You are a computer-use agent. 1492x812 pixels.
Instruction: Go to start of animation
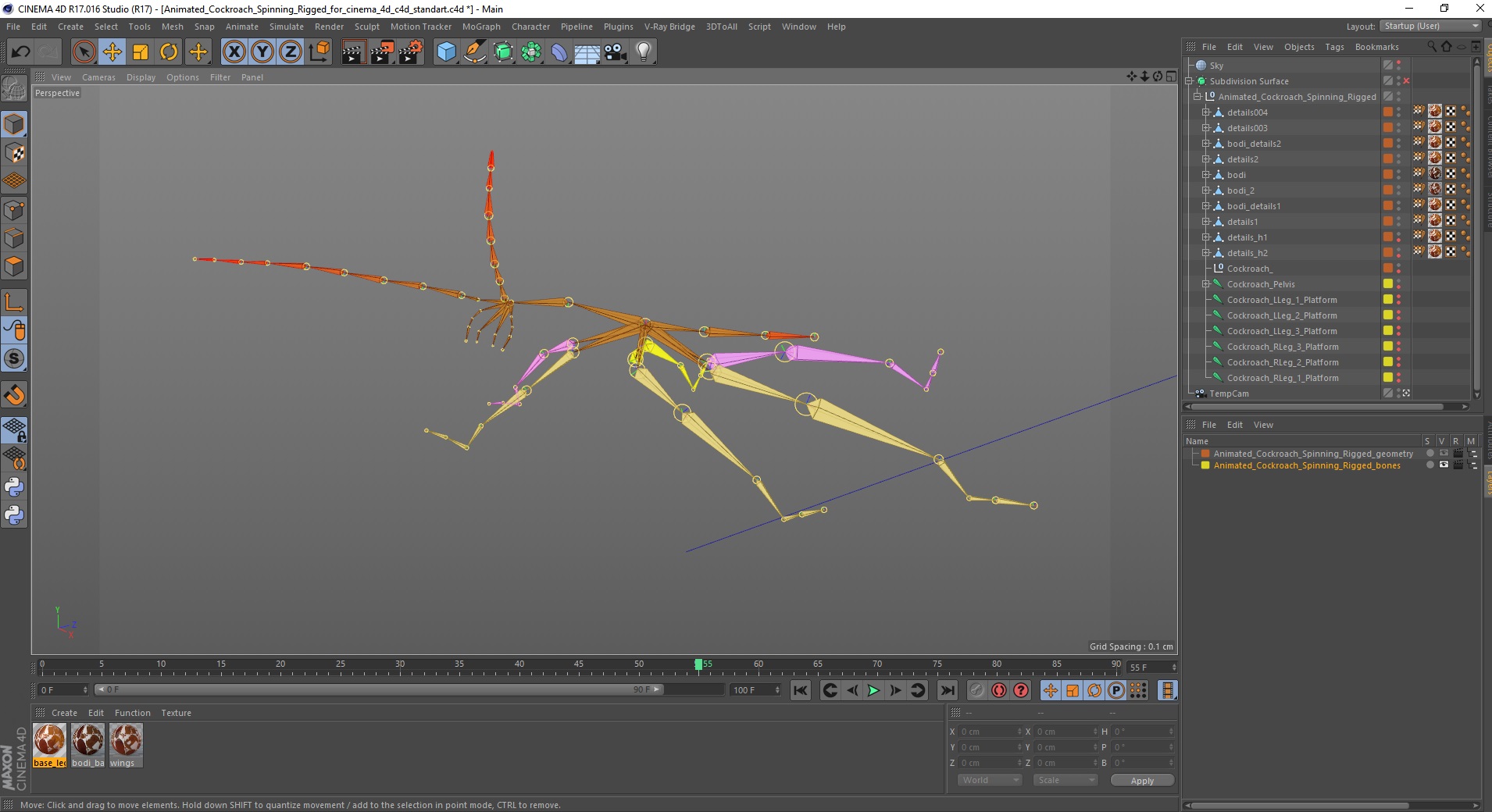coord(800,690)
